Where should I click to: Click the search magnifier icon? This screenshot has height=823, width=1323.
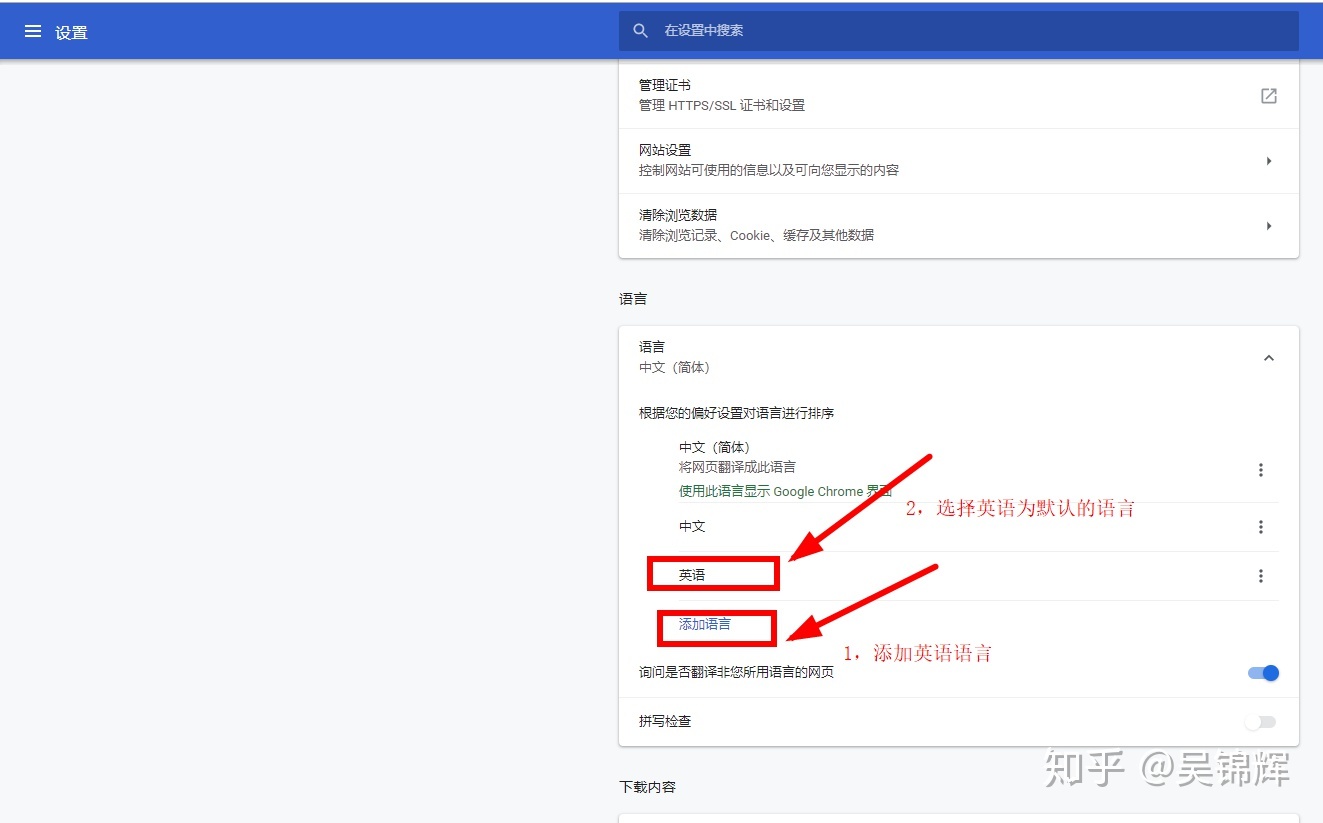pos(640,30)
